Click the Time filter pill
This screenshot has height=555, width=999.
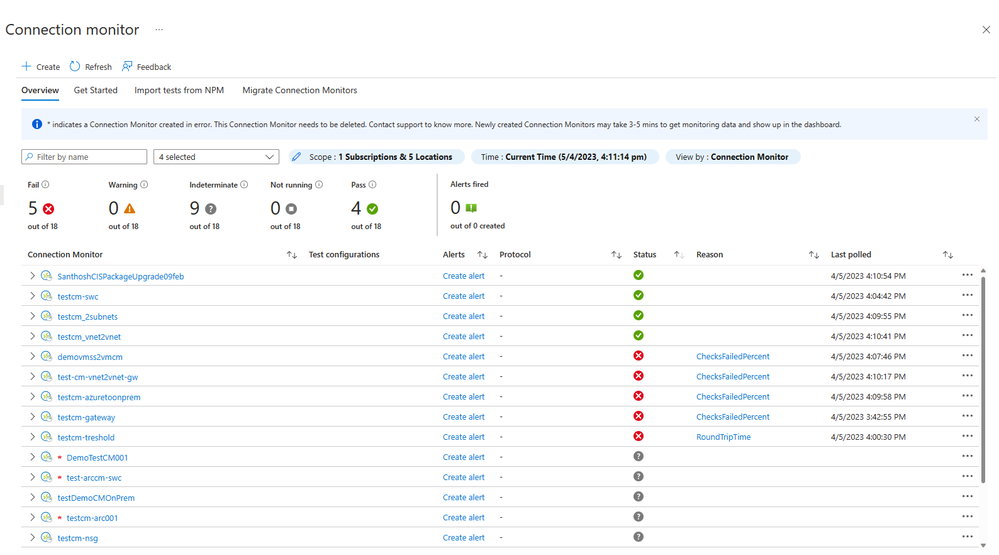coord(564,157)
